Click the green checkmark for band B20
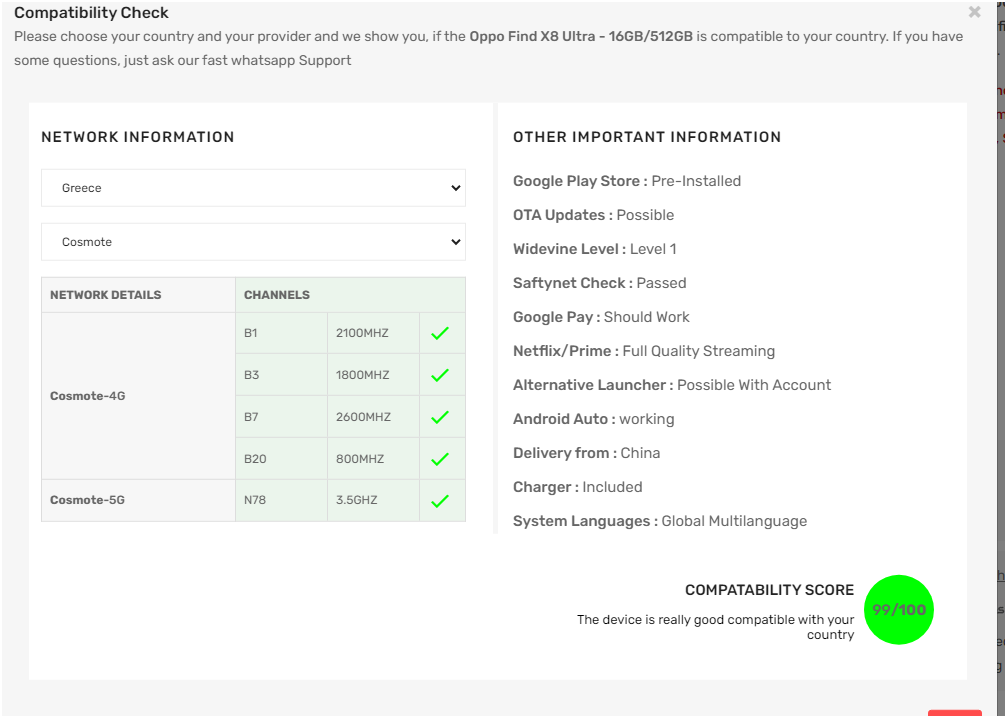Screen dimensions: 1007x718 point(440,459)
